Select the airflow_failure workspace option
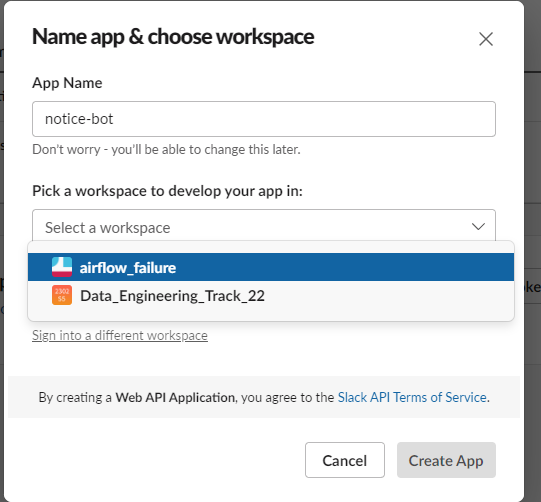This screenshot has width=541, height=502. 271,267
